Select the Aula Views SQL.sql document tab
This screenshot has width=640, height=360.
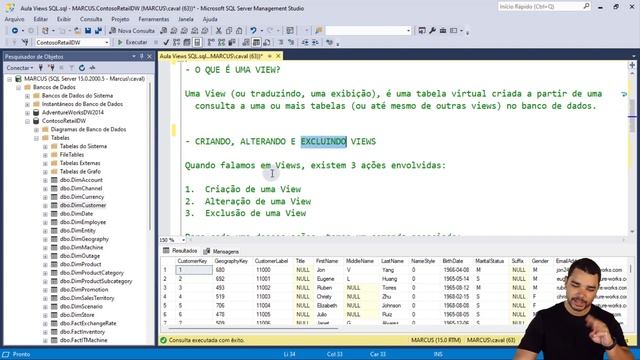(211, 56)
